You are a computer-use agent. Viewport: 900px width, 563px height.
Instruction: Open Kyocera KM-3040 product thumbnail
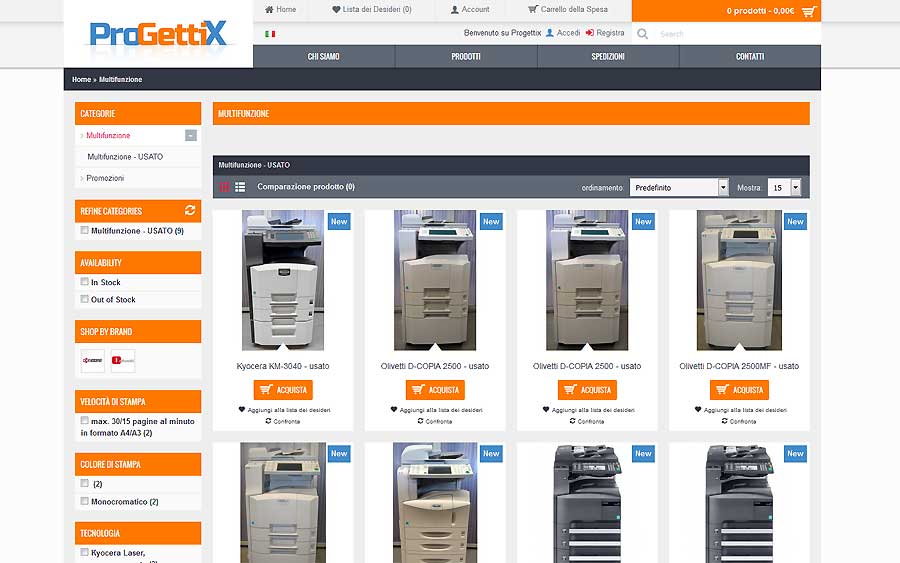[283, 280]
